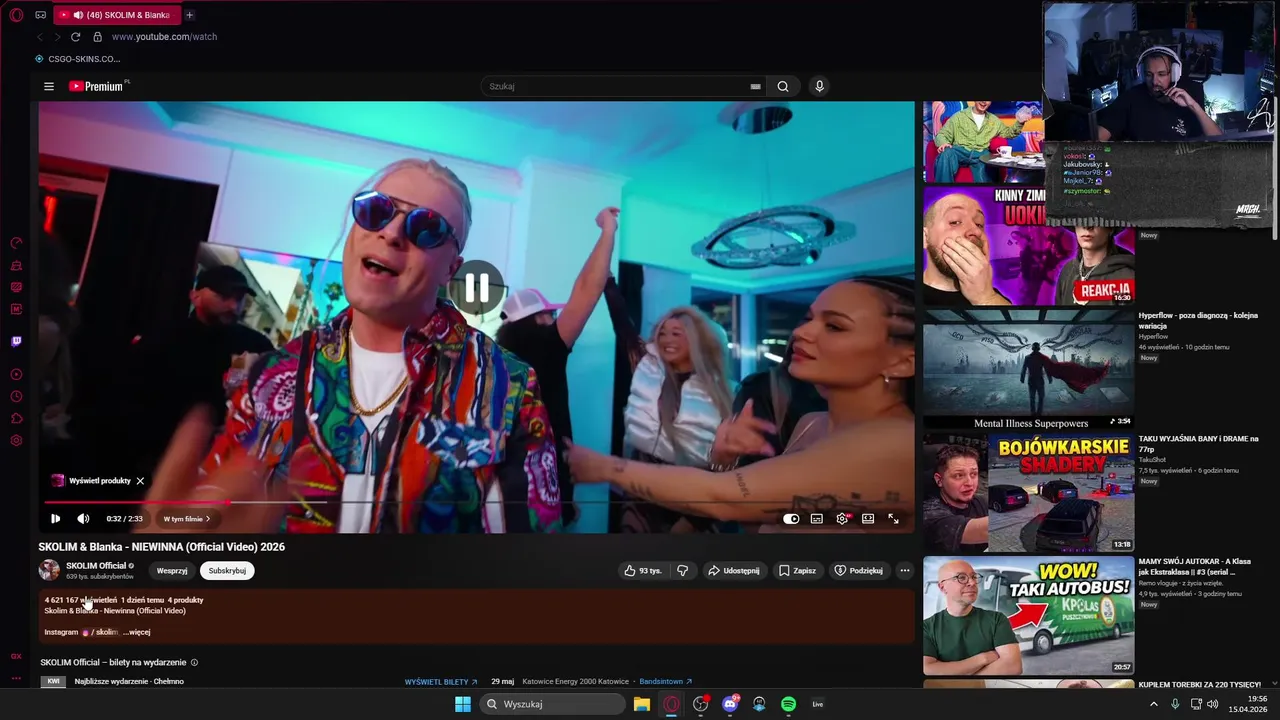
Task: Open the Opera GX main menu logo
Action: click(16, 15)
